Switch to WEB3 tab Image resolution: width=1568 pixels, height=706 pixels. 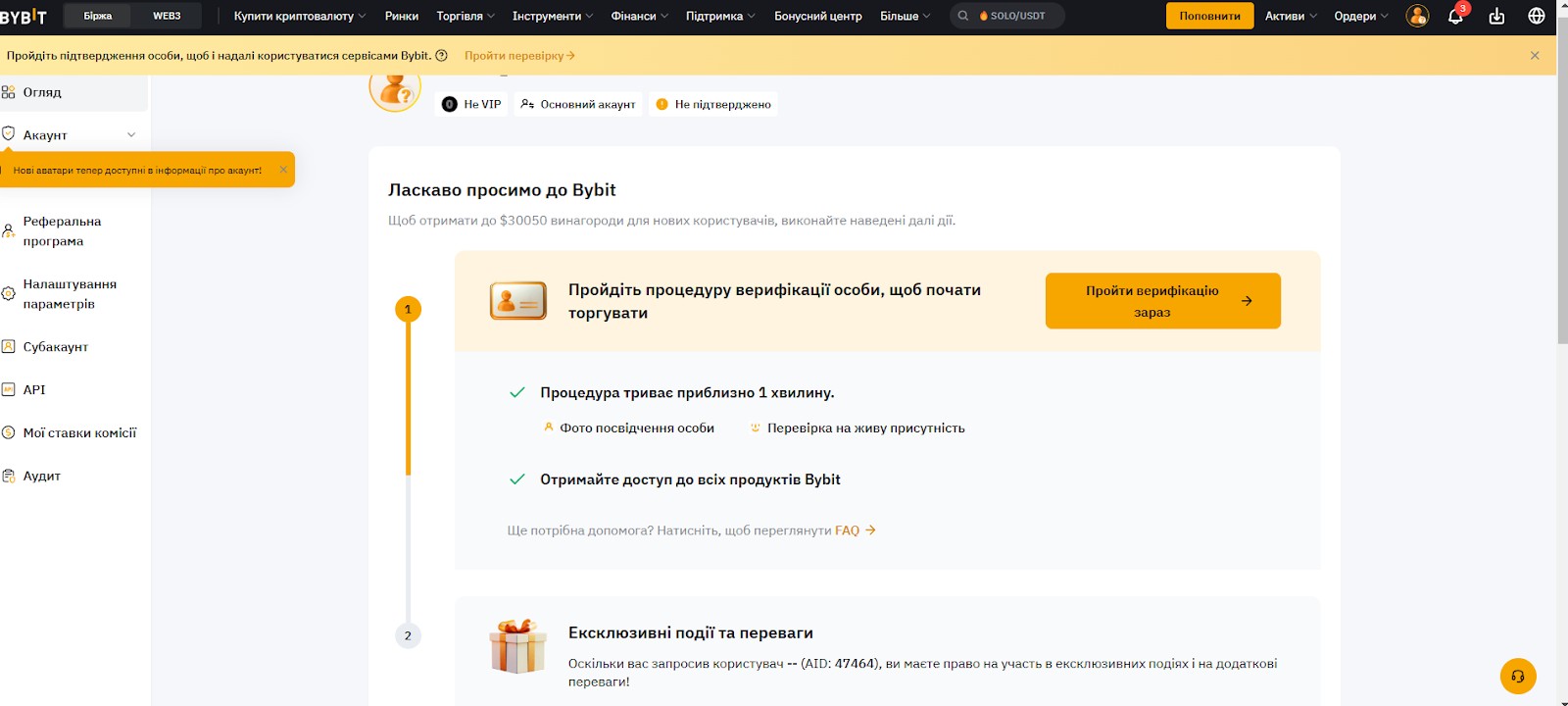coord(167,16)
